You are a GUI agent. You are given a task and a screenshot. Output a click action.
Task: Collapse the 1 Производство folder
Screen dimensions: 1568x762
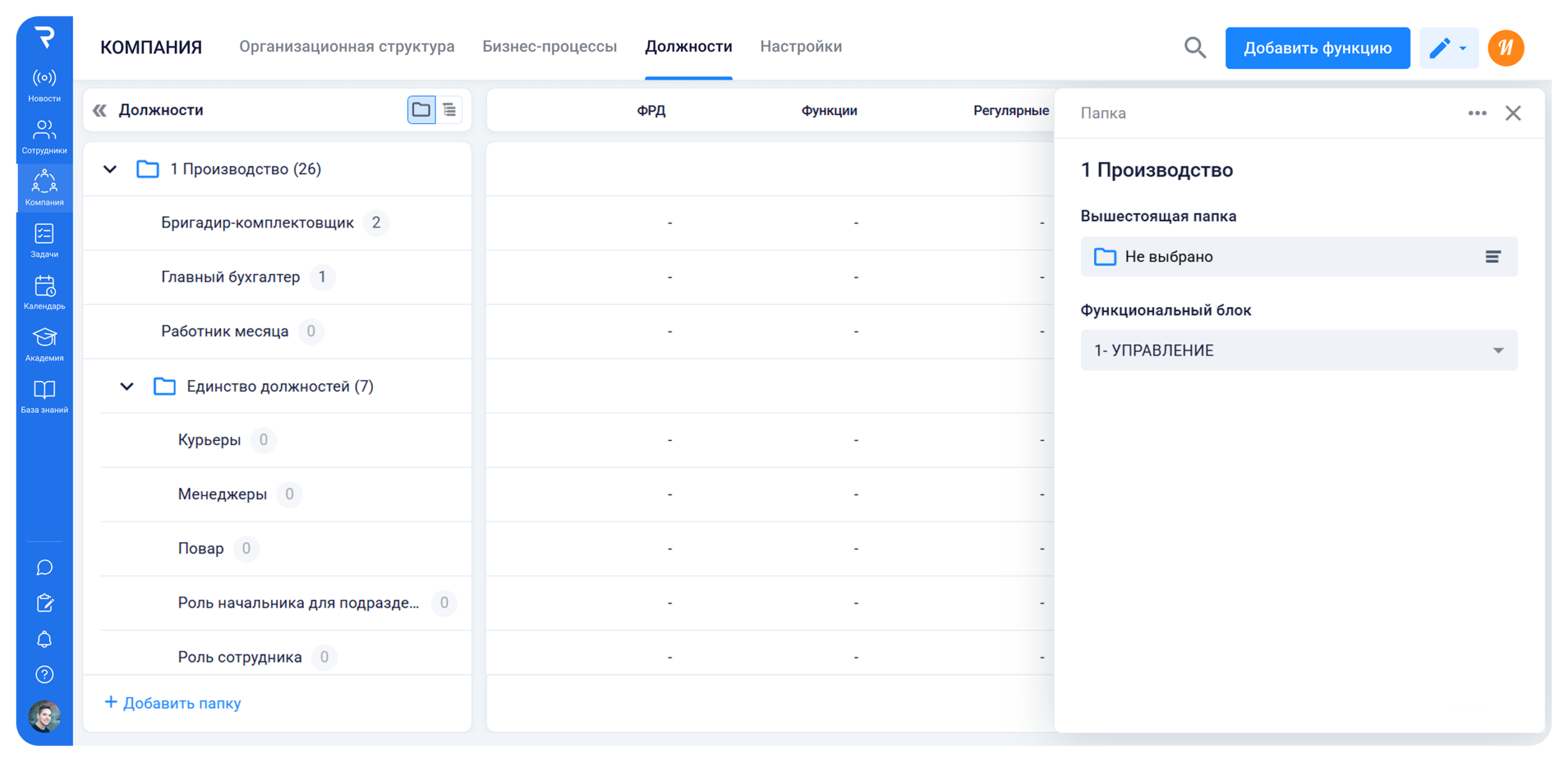tap(110, 169)
